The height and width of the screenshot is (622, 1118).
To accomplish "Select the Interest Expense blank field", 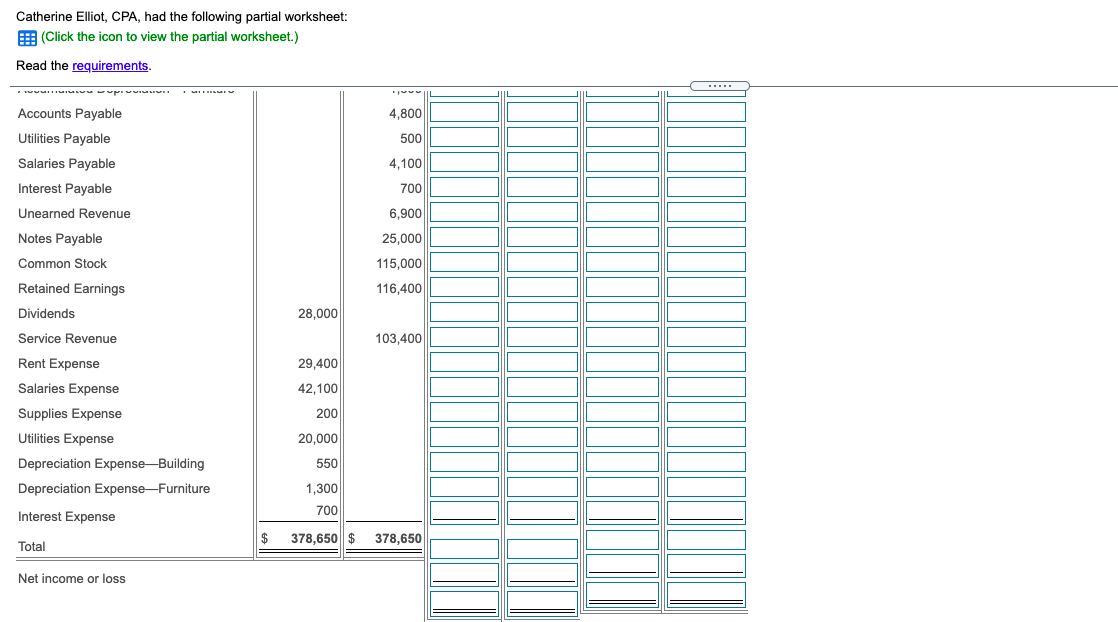I will tap(464, 511).
